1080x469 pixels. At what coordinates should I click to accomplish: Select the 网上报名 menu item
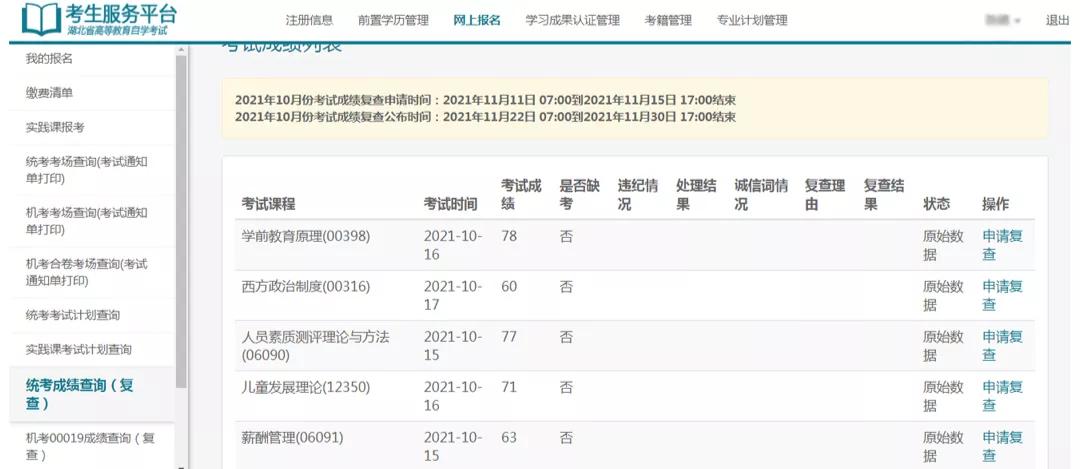(477, 21)
